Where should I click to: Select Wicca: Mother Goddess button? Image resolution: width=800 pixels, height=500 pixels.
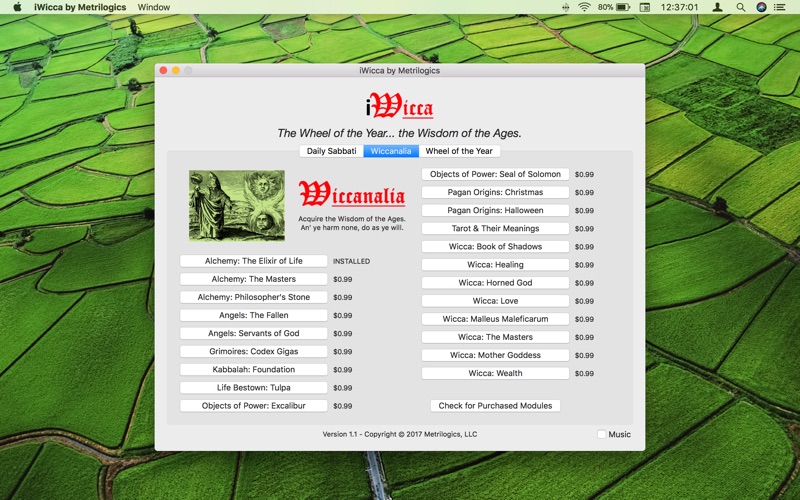pyautogui.click(x=495, y=355)
